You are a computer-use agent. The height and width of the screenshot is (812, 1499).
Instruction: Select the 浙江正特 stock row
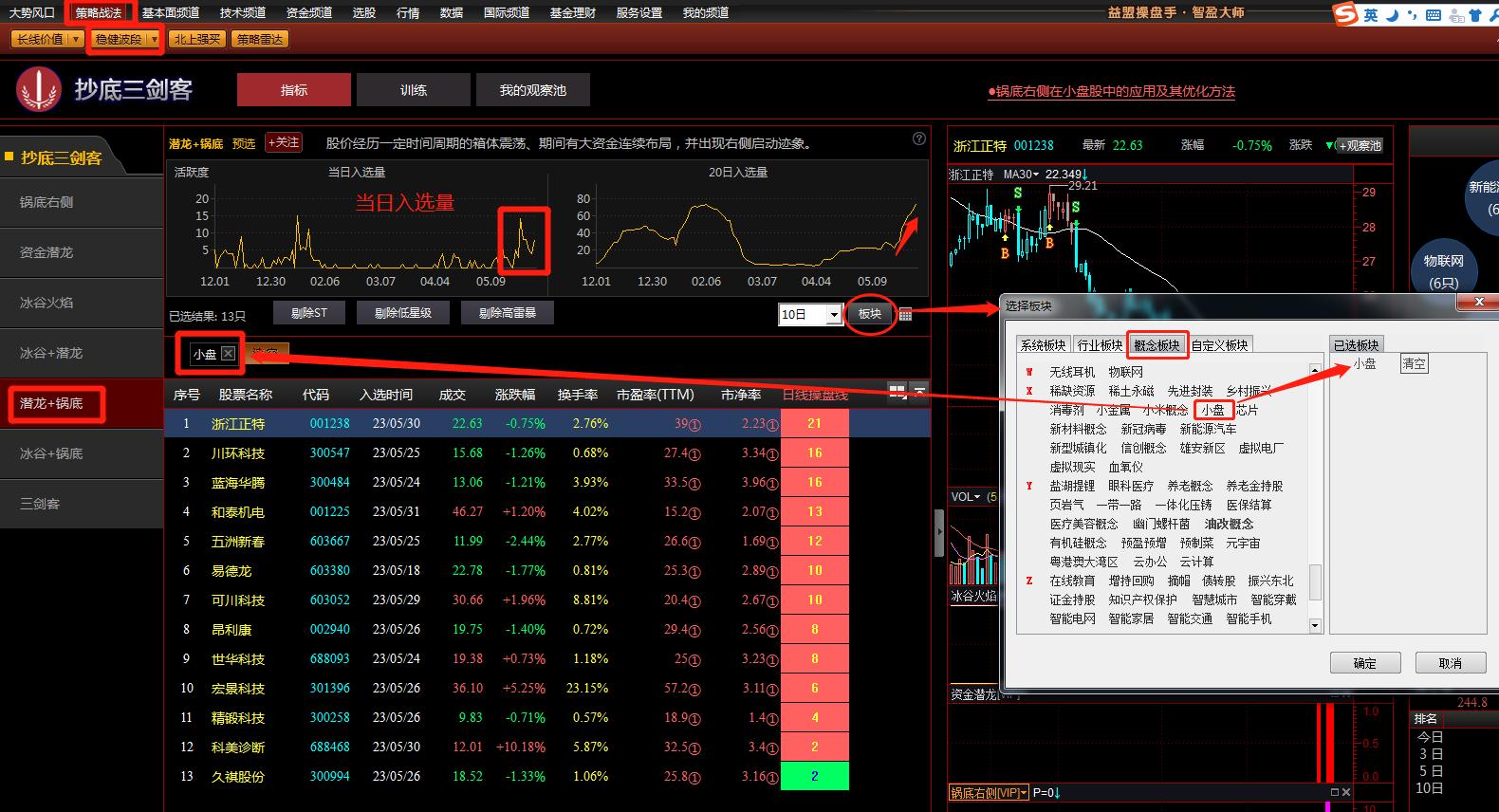click(547, 423)
